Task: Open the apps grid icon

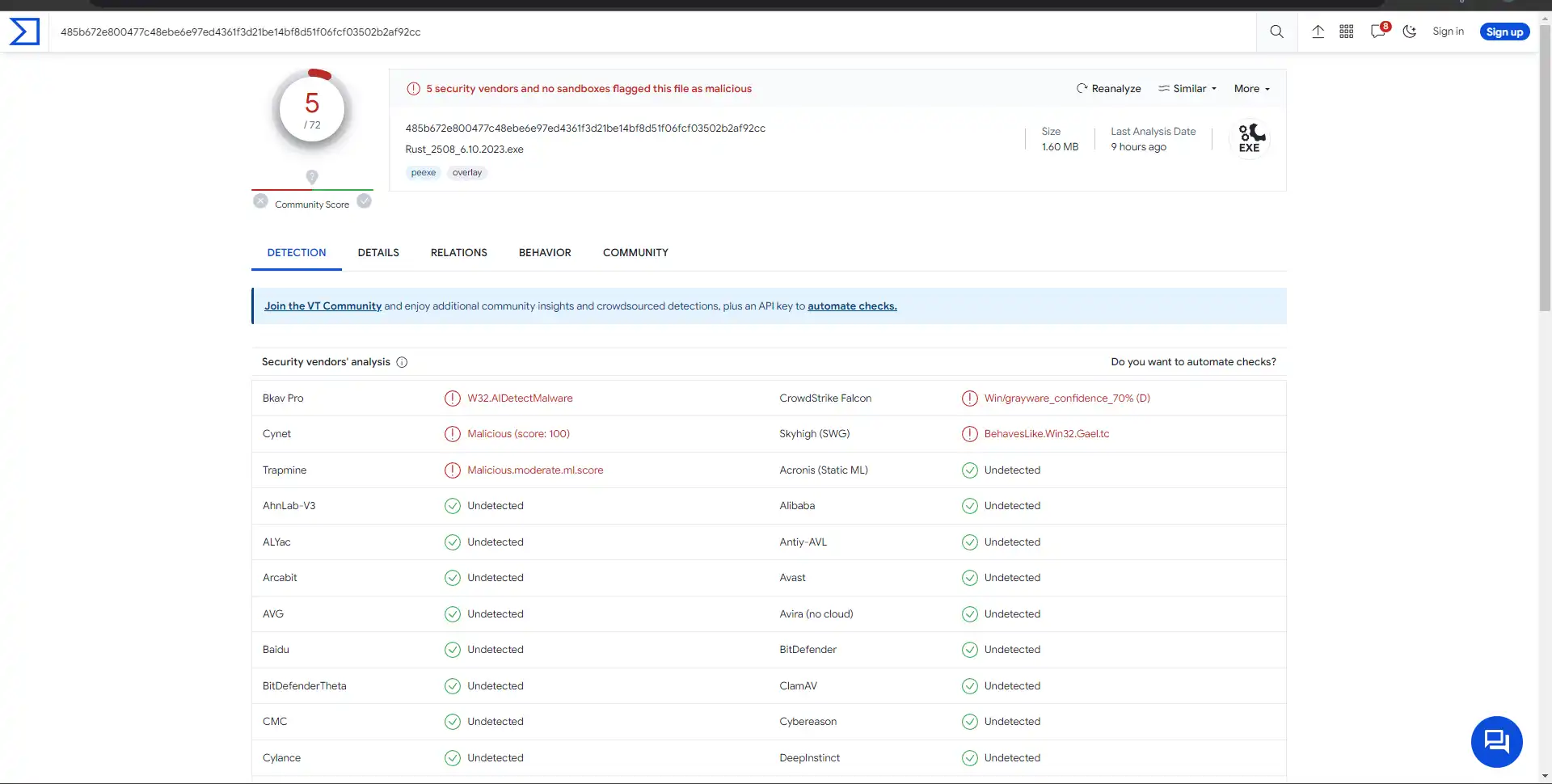Action: click(x=1347, y=32)
